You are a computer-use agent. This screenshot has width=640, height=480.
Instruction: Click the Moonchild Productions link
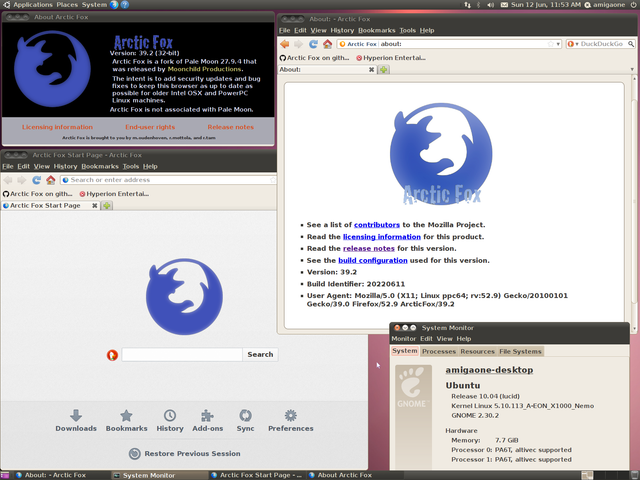[204, 69]
